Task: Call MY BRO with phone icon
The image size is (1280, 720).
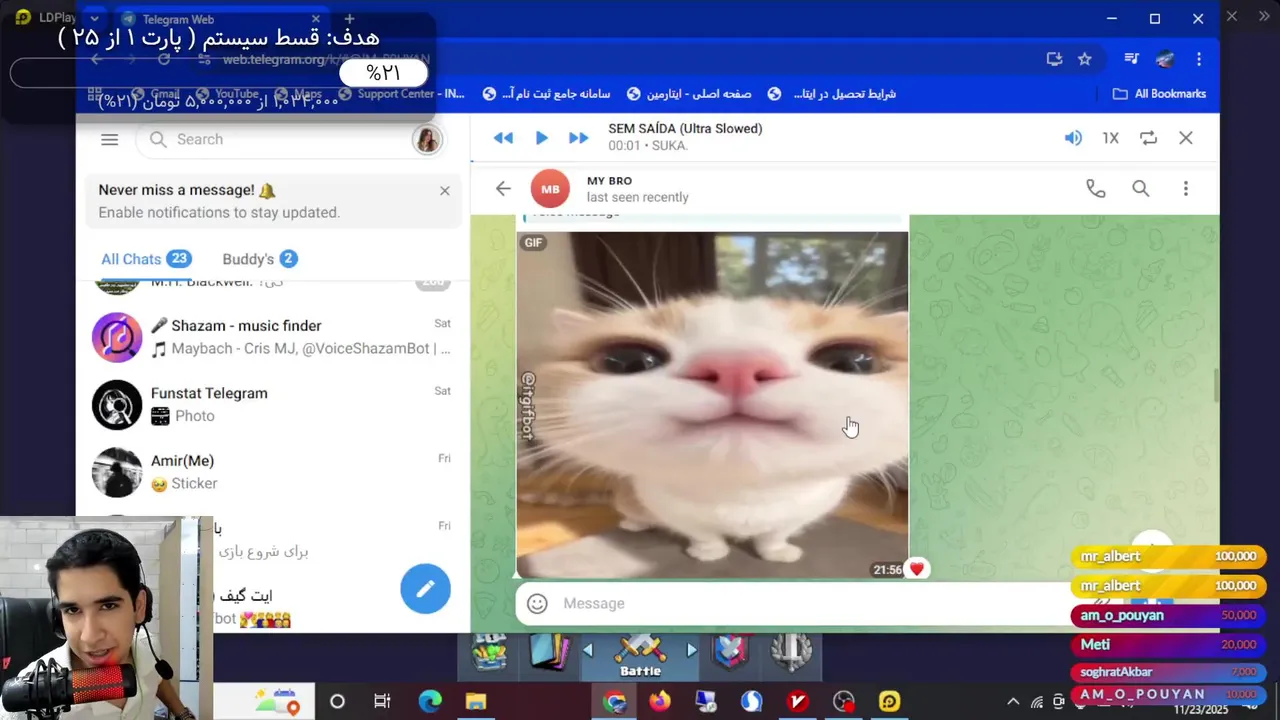Action: (1096, 188)
